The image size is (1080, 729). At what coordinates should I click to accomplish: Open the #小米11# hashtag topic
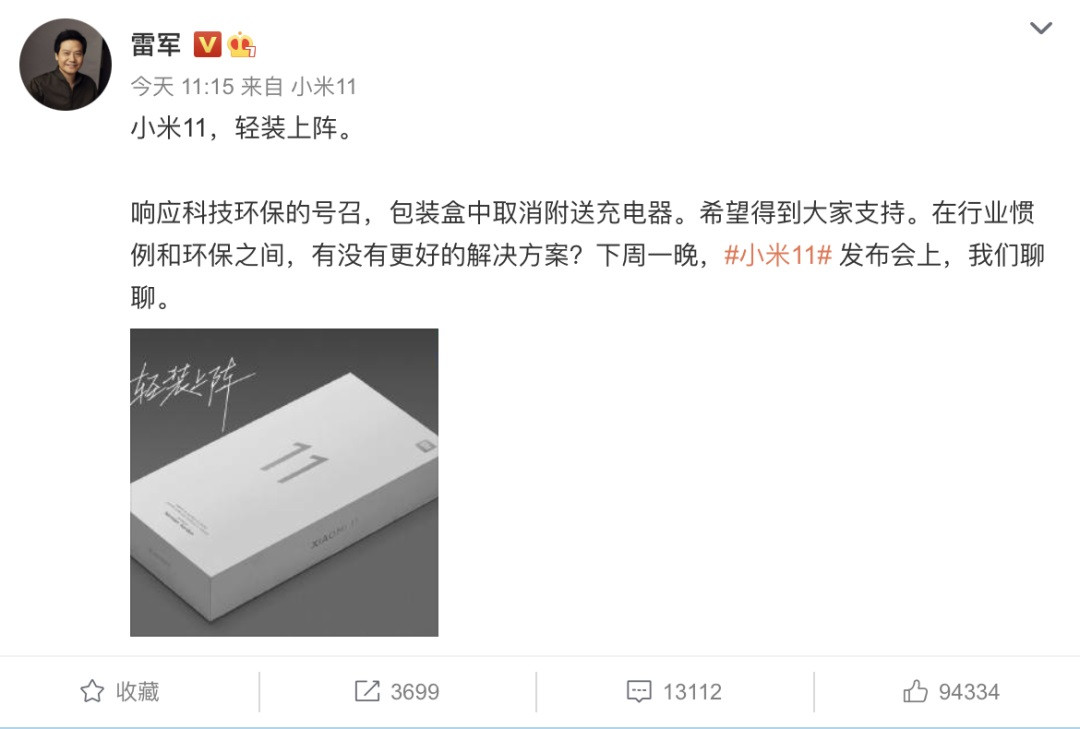tap(778, 256)
